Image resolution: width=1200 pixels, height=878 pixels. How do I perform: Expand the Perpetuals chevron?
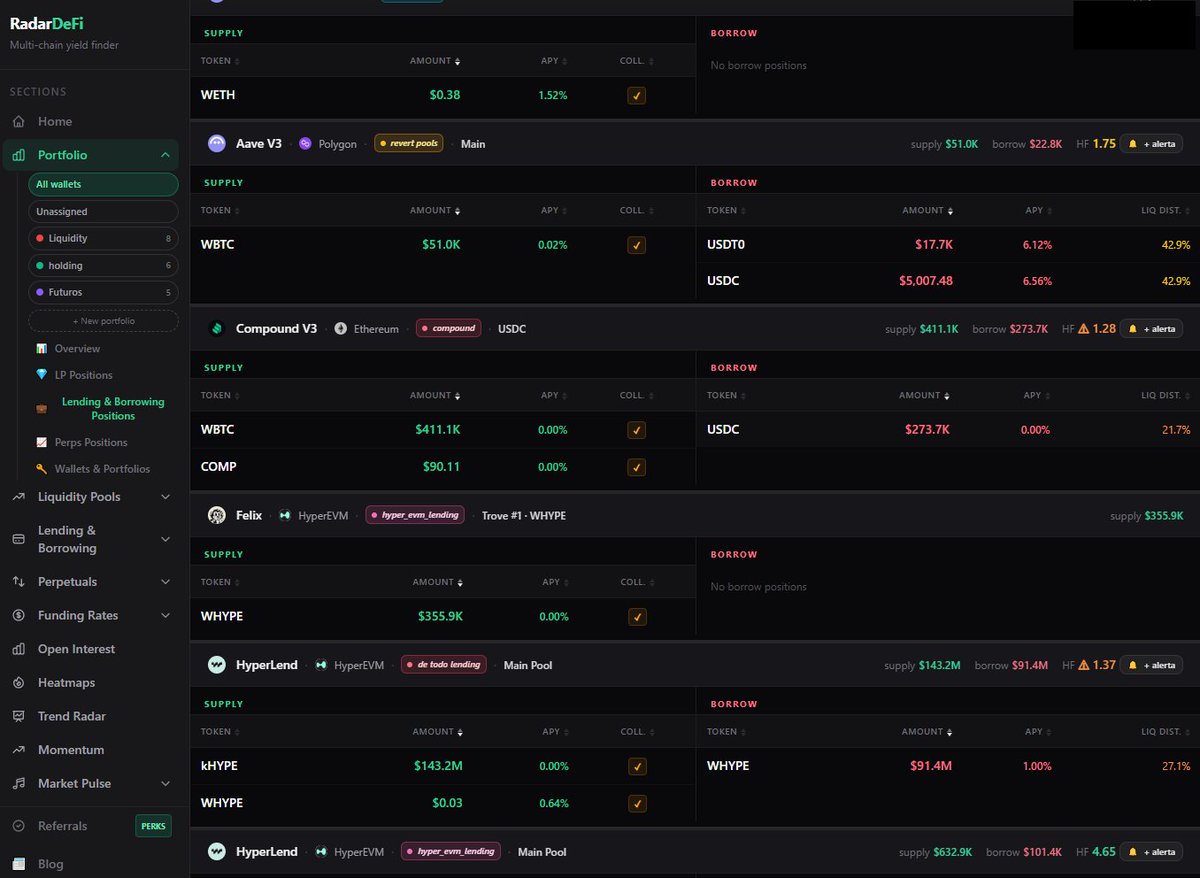[165, 582]
